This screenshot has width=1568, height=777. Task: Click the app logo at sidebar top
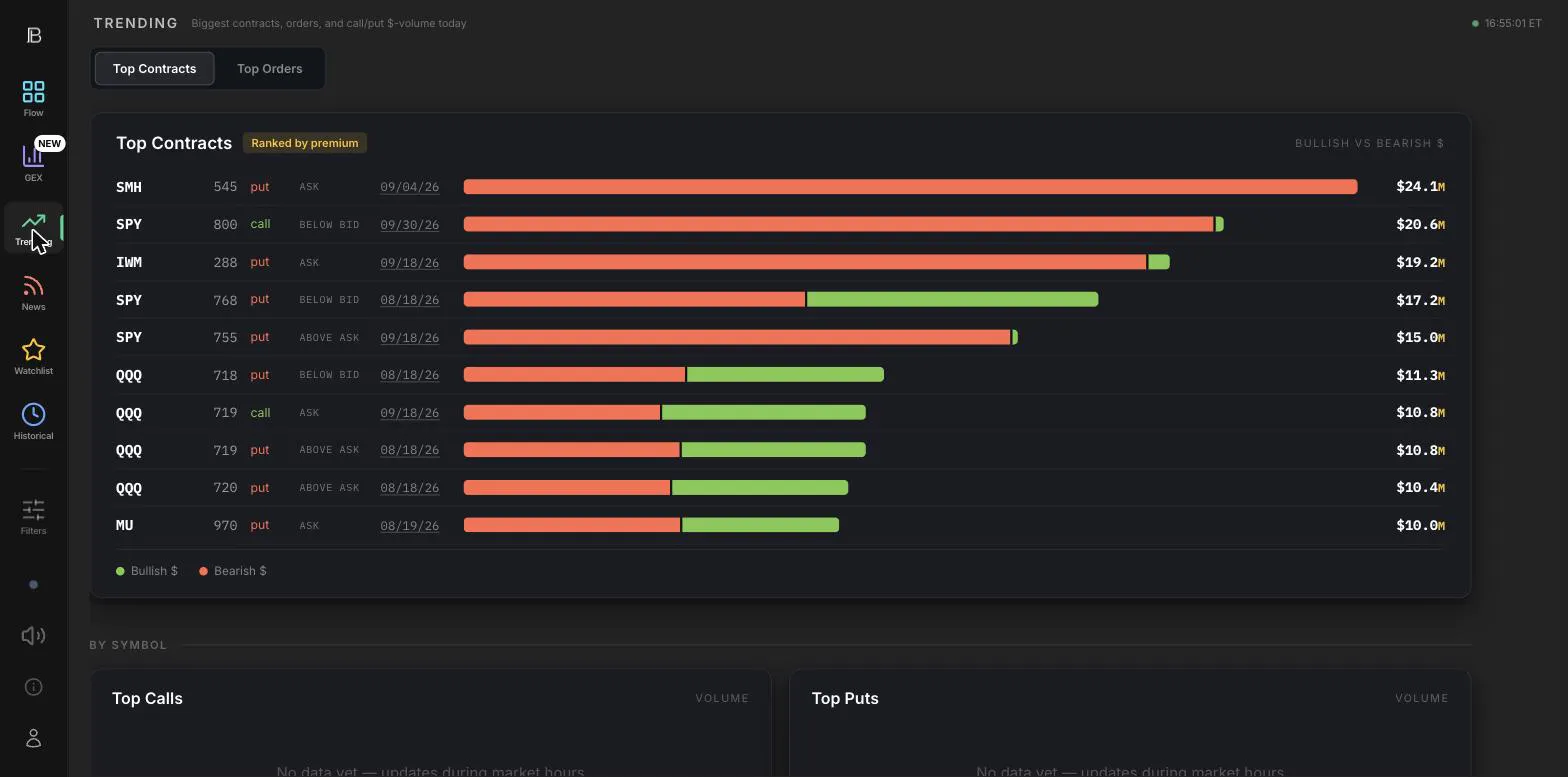click(x=33, y=35)
